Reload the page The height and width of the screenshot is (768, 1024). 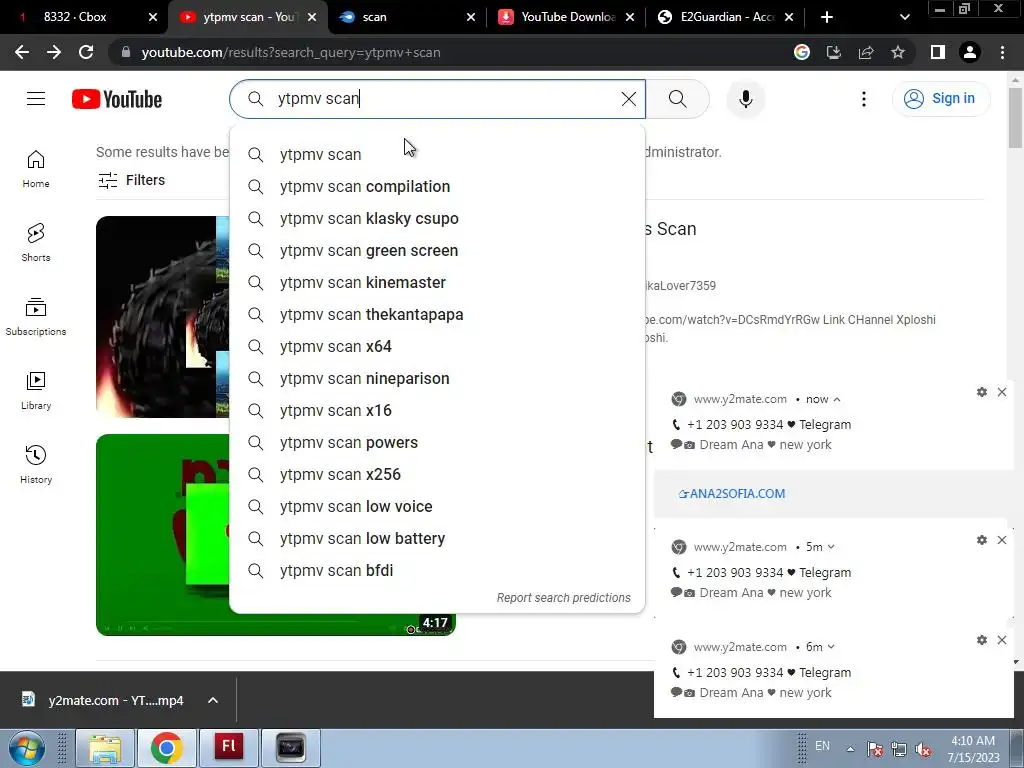click(86, 52)
